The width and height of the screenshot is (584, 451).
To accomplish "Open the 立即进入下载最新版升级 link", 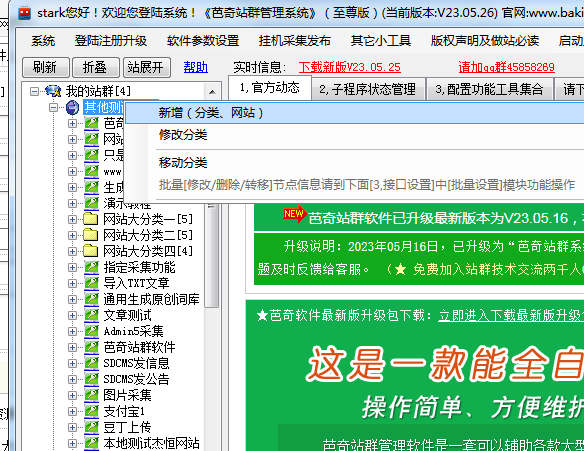I will tap(511, 315).
